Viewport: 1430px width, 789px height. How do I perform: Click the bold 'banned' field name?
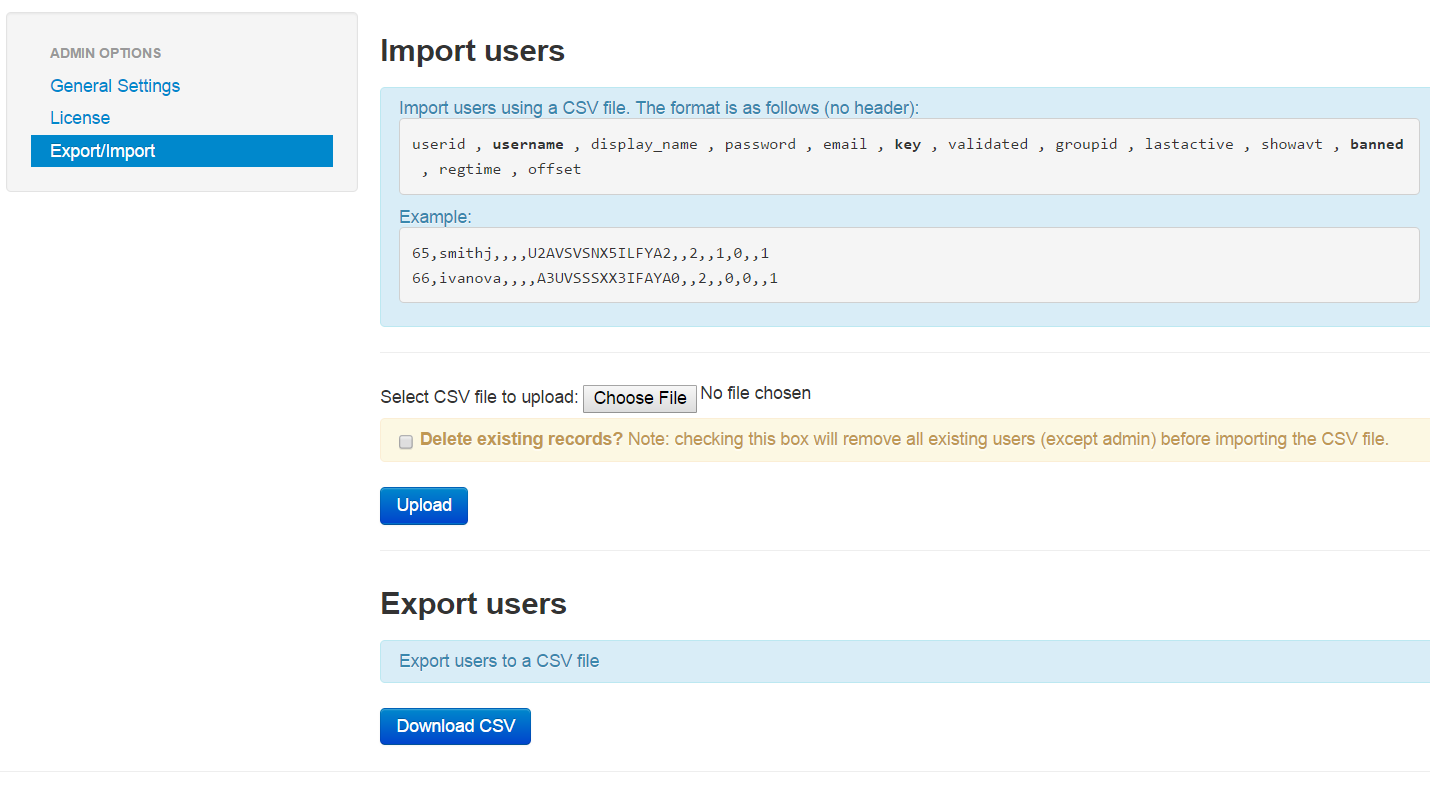[1377, 144]
